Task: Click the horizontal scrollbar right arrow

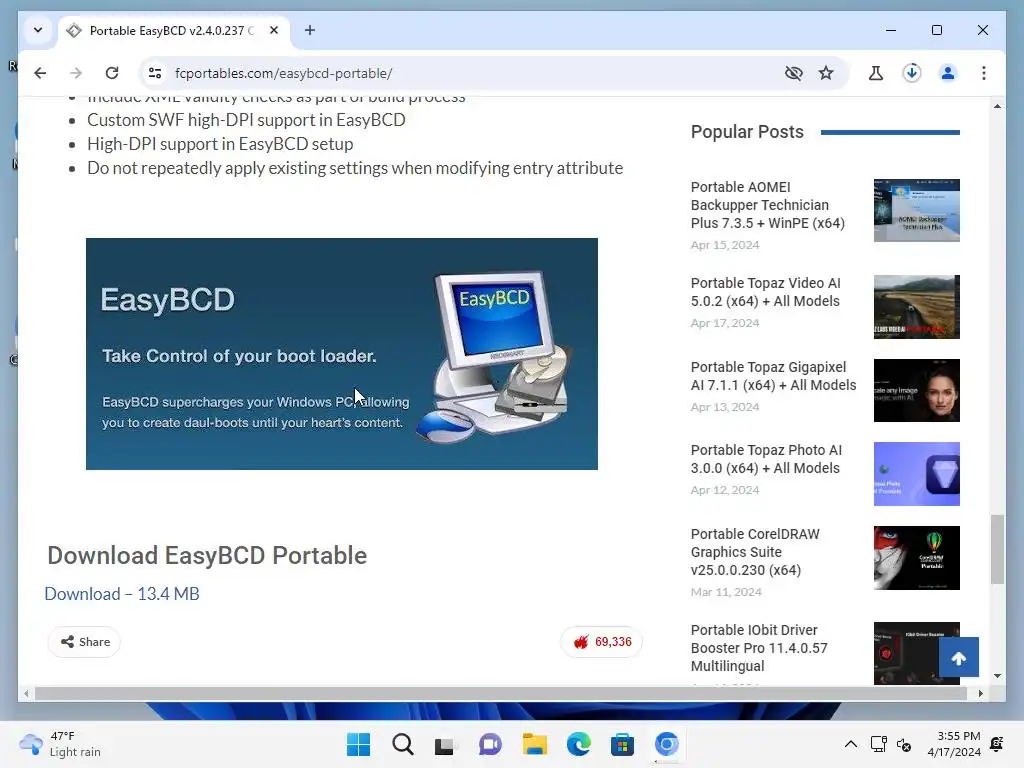Action: [980, 694]
